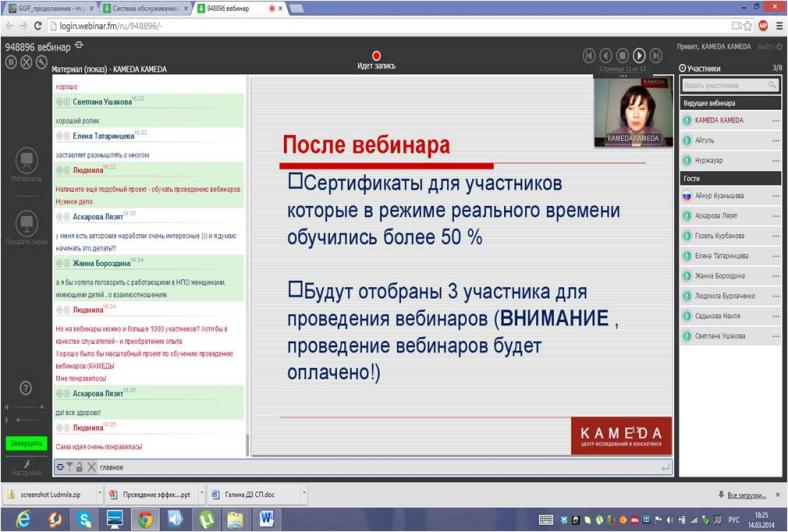Image resolution: width=788 pixels, height=532 pixels.
Task: Select participant Гозель Курбанова in the list
Action: 730,236
